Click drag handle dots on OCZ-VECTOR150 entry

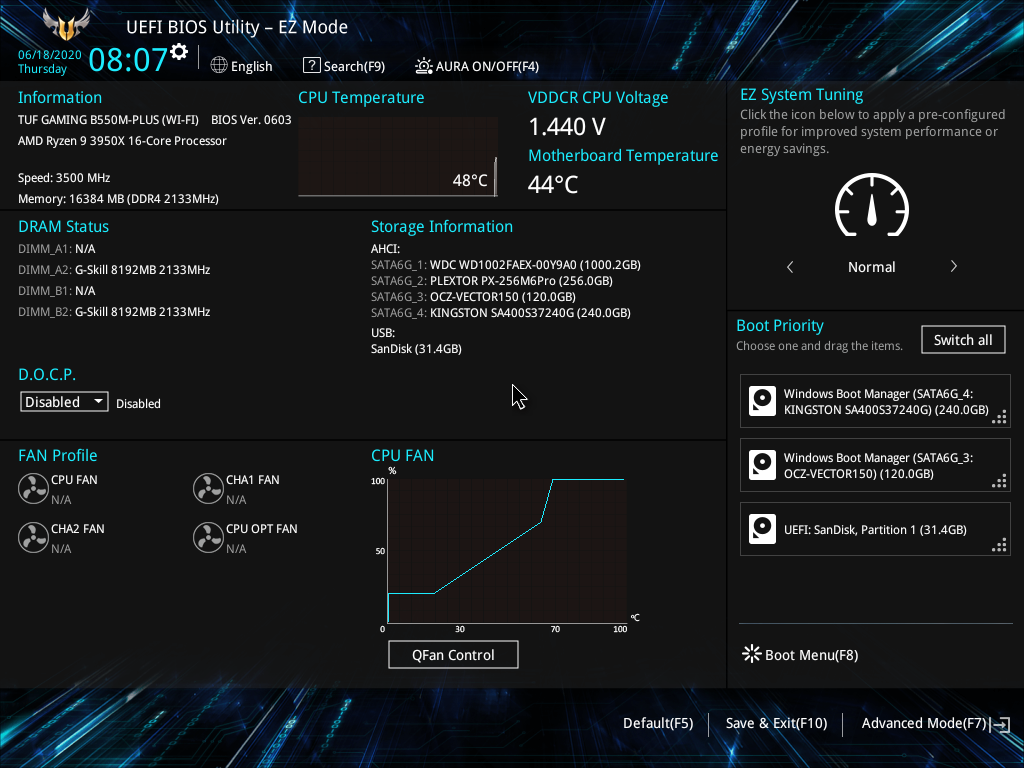[x=999, y=481]
